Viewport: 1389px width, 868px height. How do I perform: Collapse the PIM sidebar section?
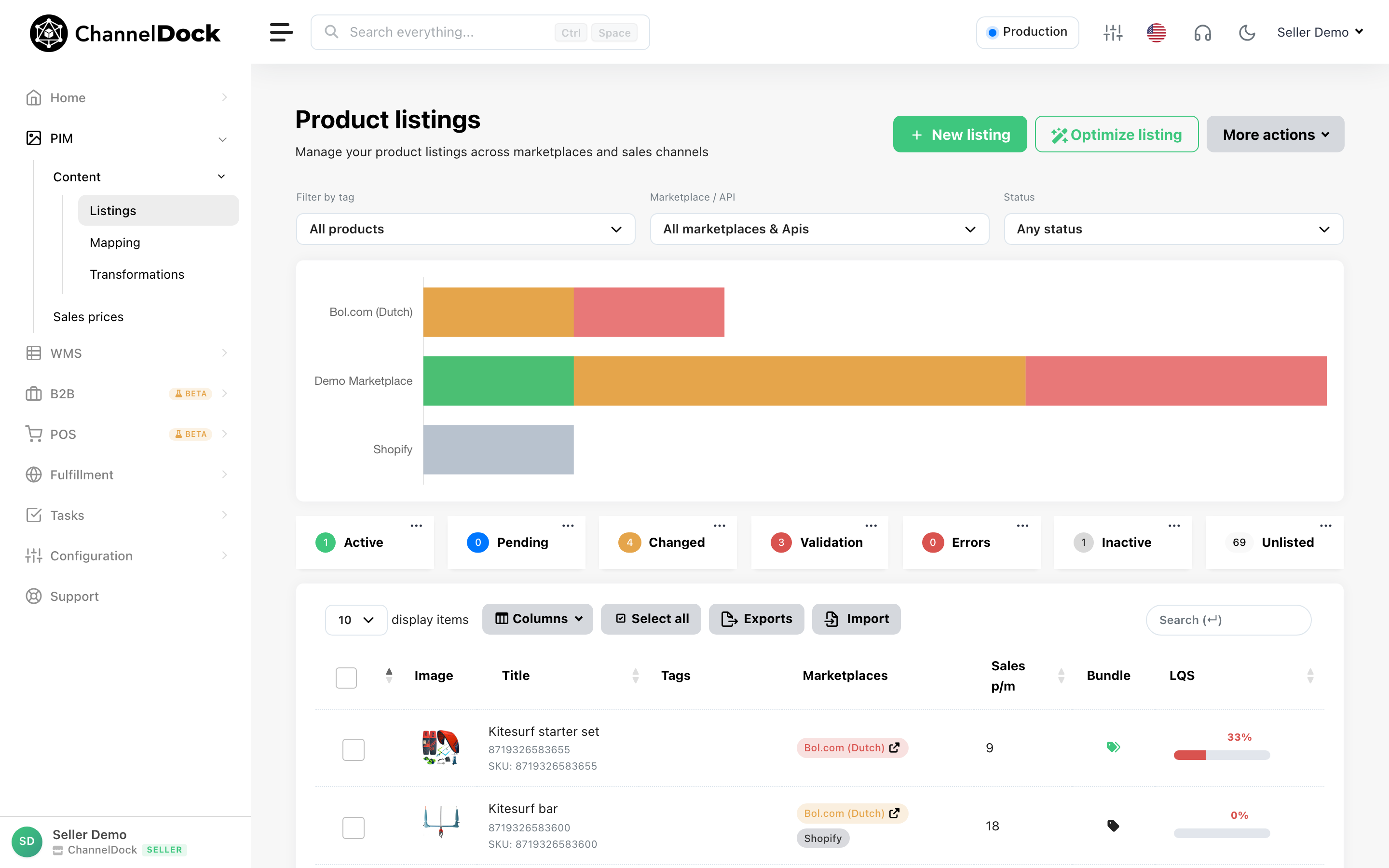(x=126, y=138)
